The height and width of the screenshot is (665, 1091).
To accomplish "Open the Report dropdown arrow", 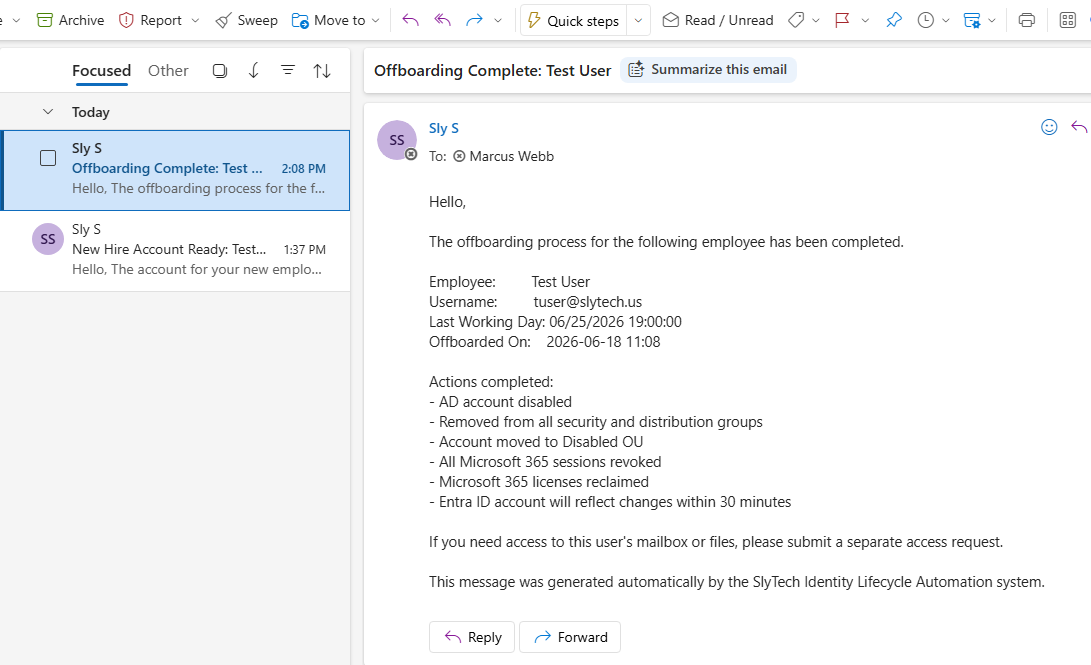I will coord(196,20).
